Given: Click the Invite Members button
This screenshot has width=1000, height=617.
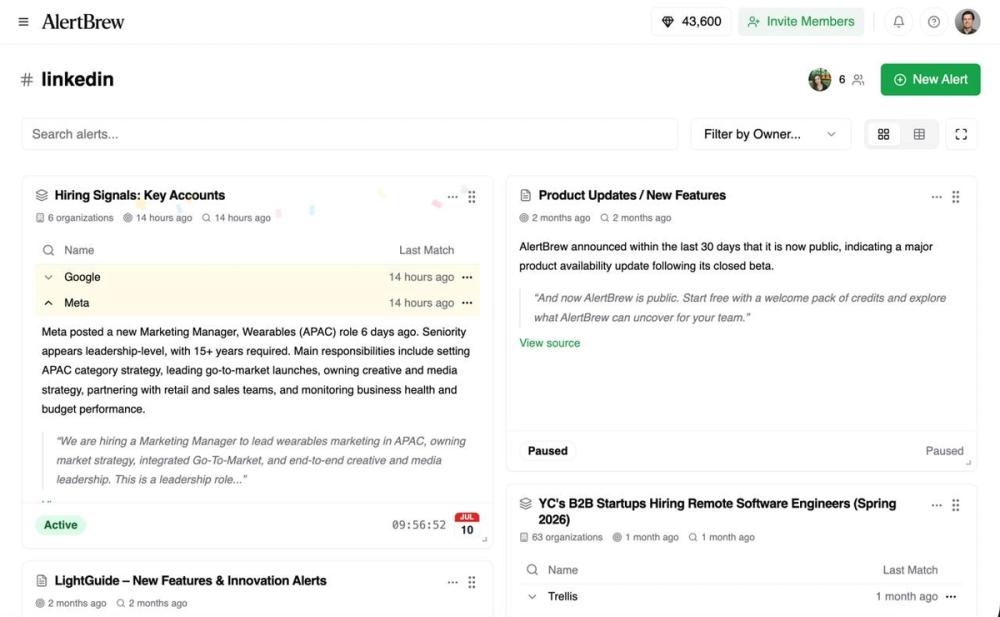Looking at the screenshot, I should (801, 22).
